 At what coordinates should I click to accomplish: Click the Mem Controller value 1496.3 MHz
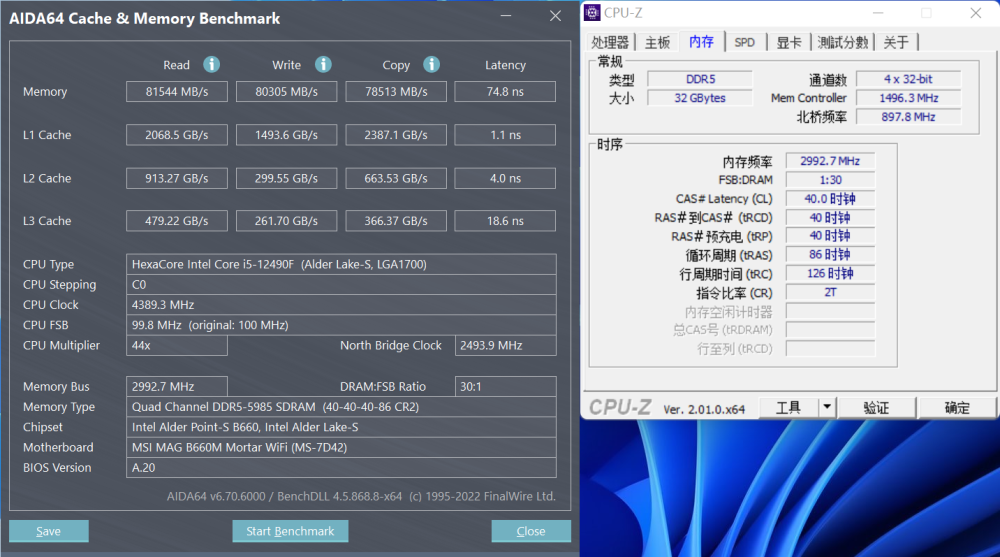pos(908,98)
